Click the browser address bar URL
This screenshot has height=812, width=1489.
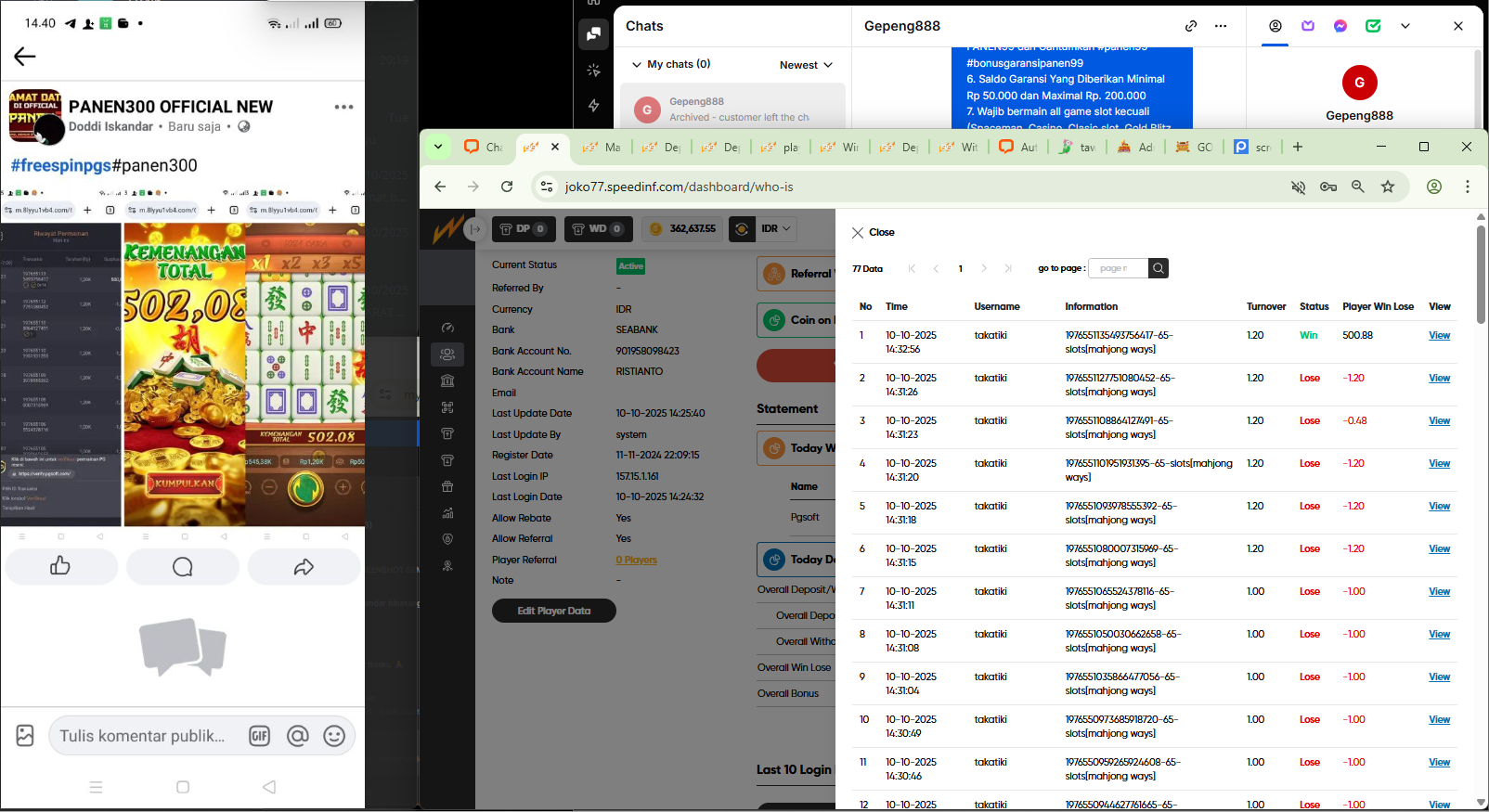[x=679, y=187]
